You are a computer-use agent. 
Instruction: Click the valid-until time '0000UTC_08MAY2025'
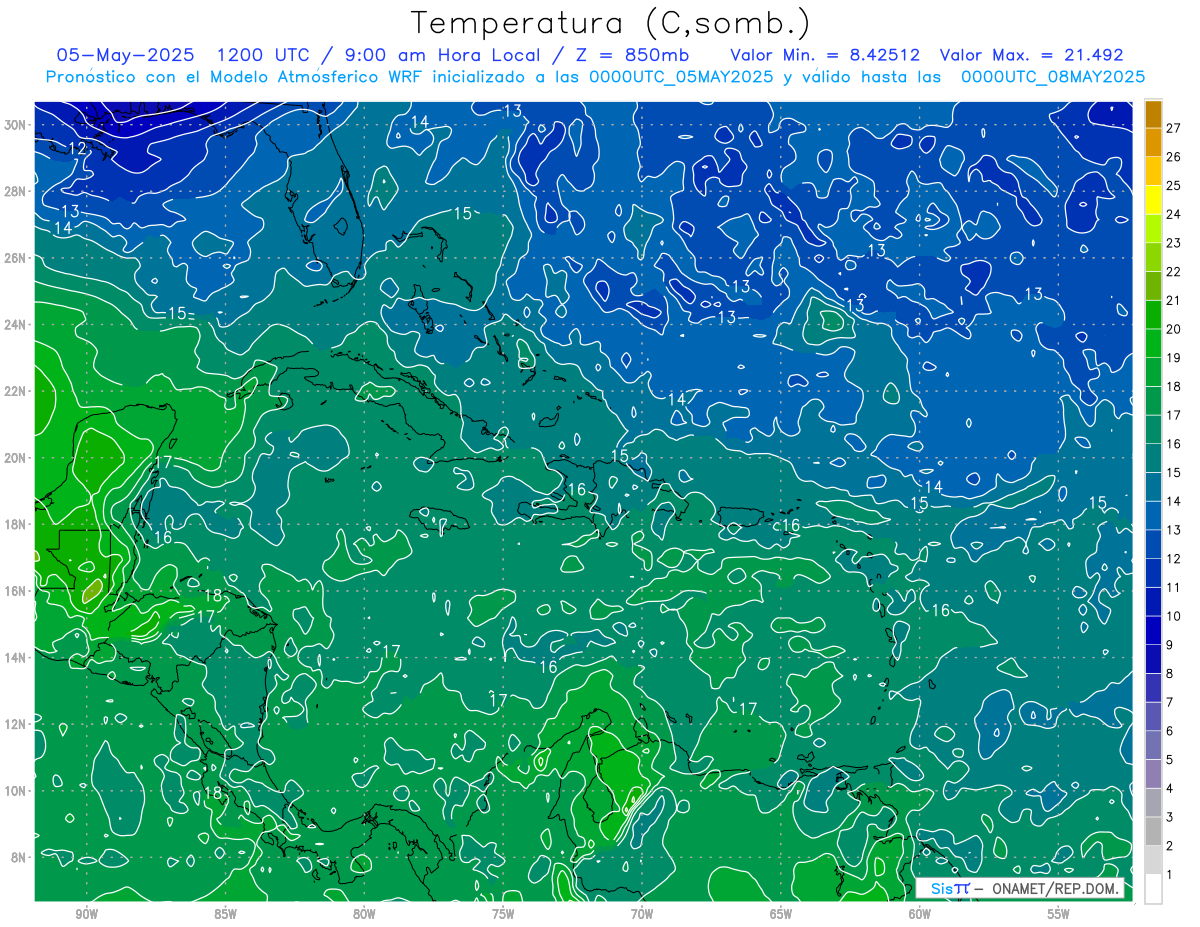click(1053, 76)
